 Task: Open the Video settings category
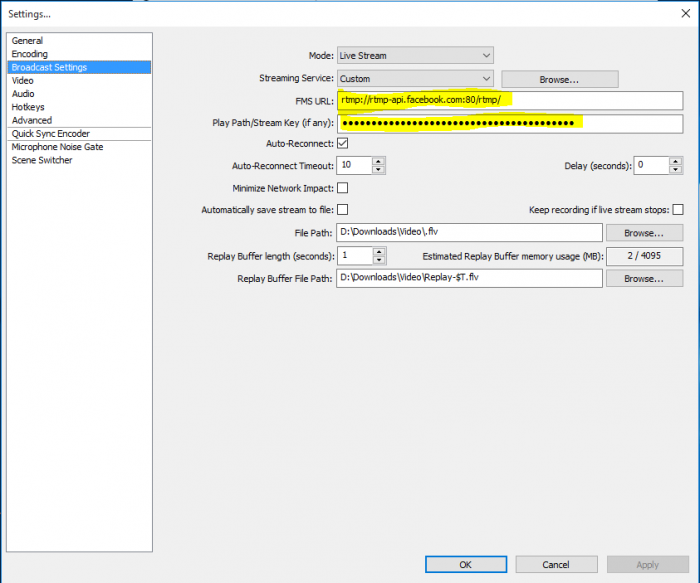pos(79,80)
